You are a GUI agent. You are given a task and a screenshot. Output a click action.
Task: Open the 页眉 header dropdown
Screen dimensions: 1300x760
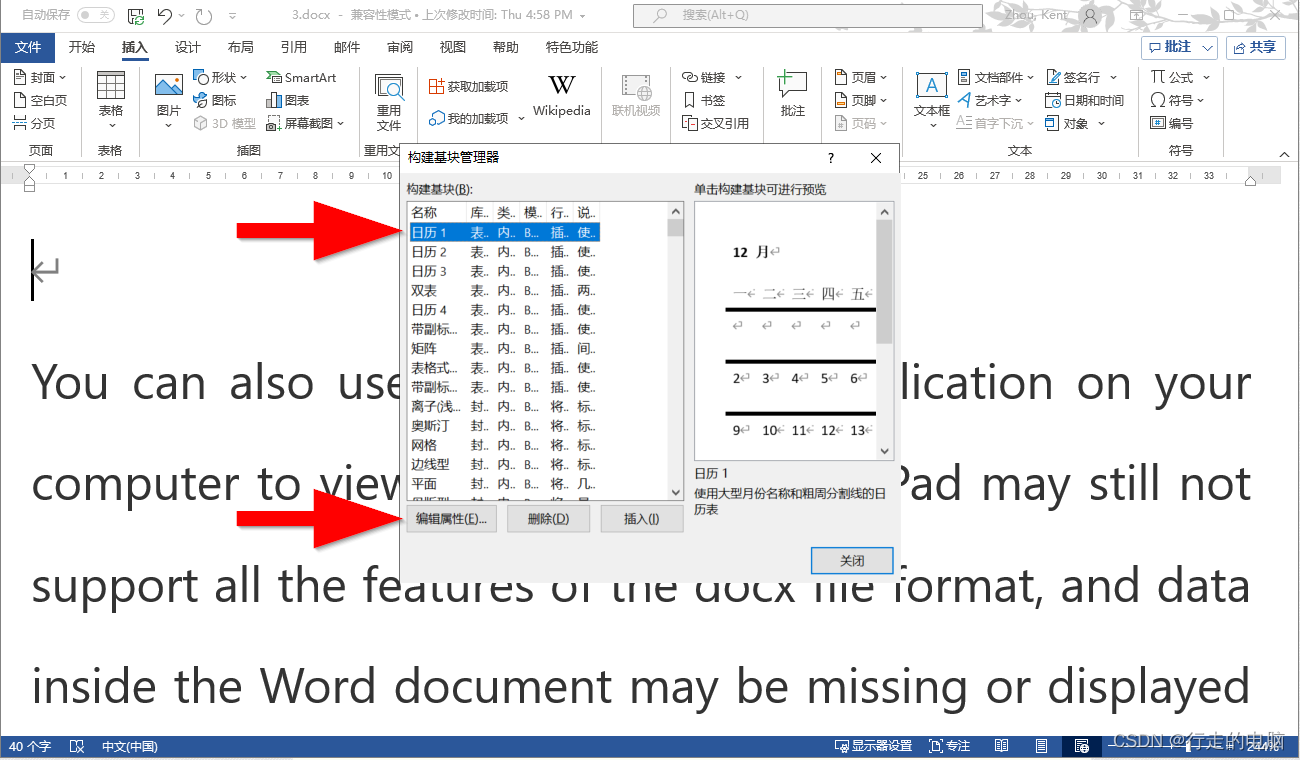tap(861, 77)
